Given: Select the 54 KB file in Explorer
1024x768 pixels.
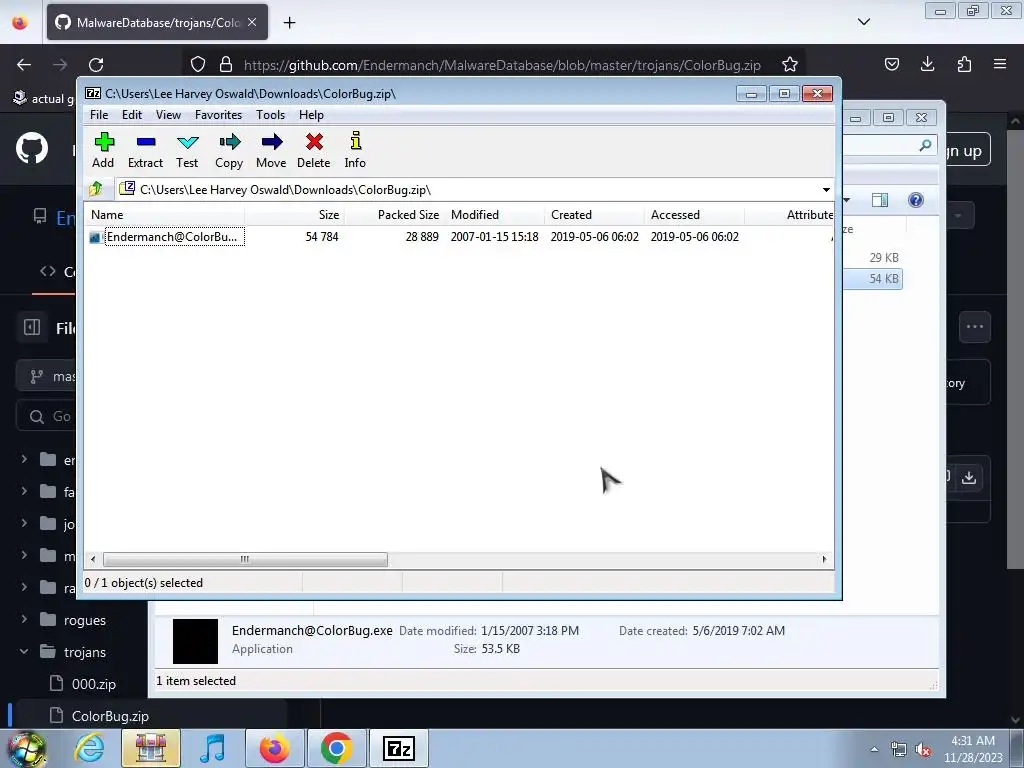Looking at the screenshot, I should point(873,279).
